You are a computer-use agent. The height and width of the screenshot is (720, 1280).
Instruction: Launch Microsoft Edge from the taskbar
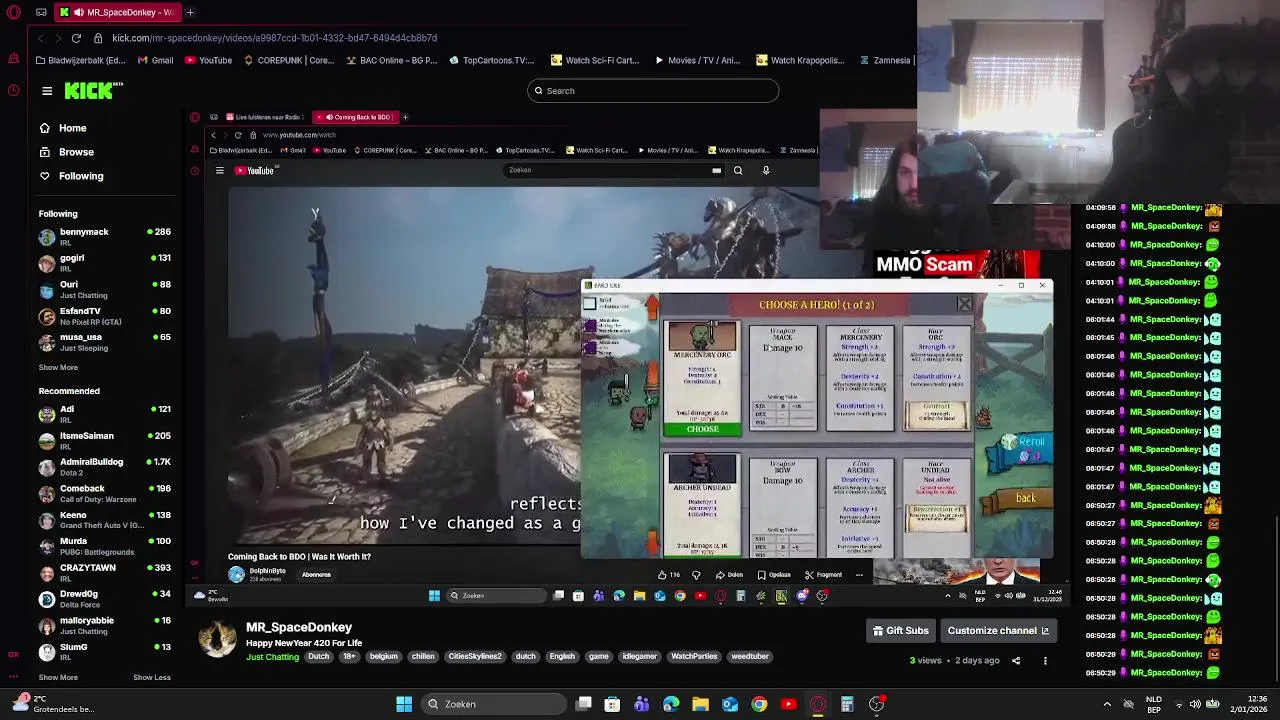[671, 704]
